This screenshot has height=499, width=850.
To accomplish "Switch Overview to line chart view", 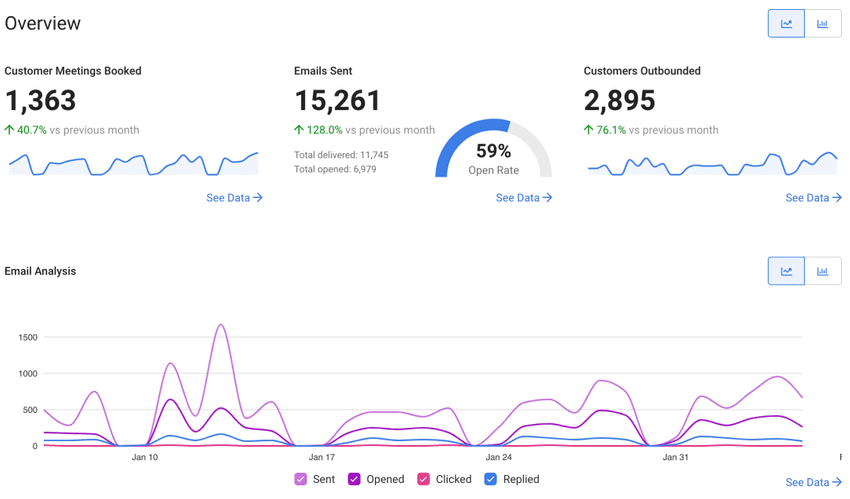I will [x=786, y=24].
